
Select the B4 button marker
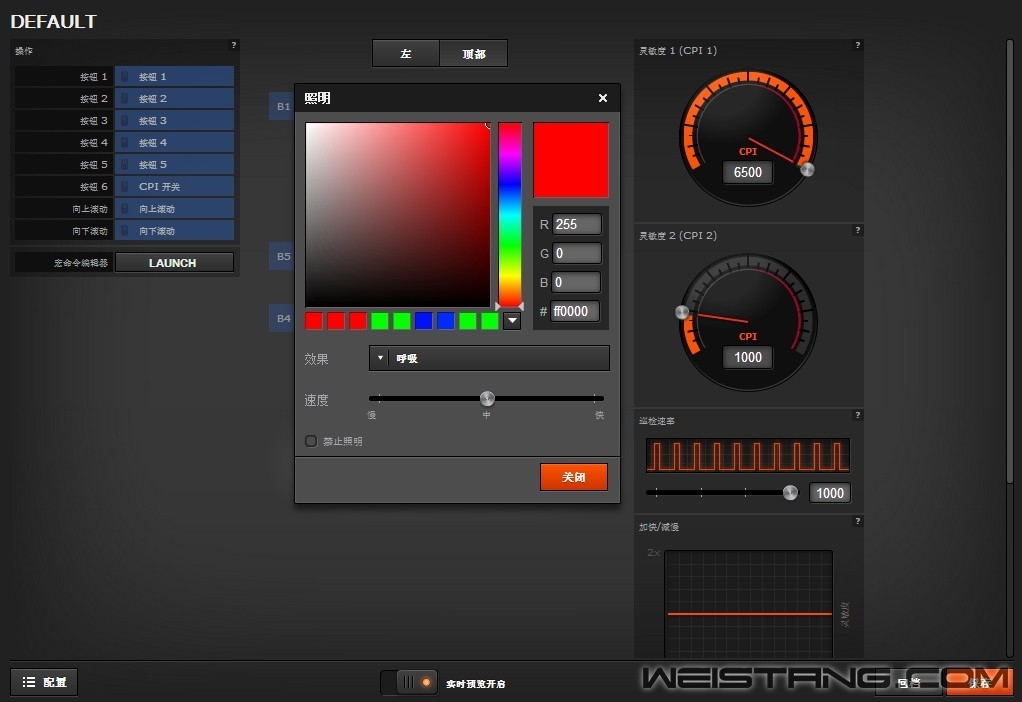pos(283,318)
